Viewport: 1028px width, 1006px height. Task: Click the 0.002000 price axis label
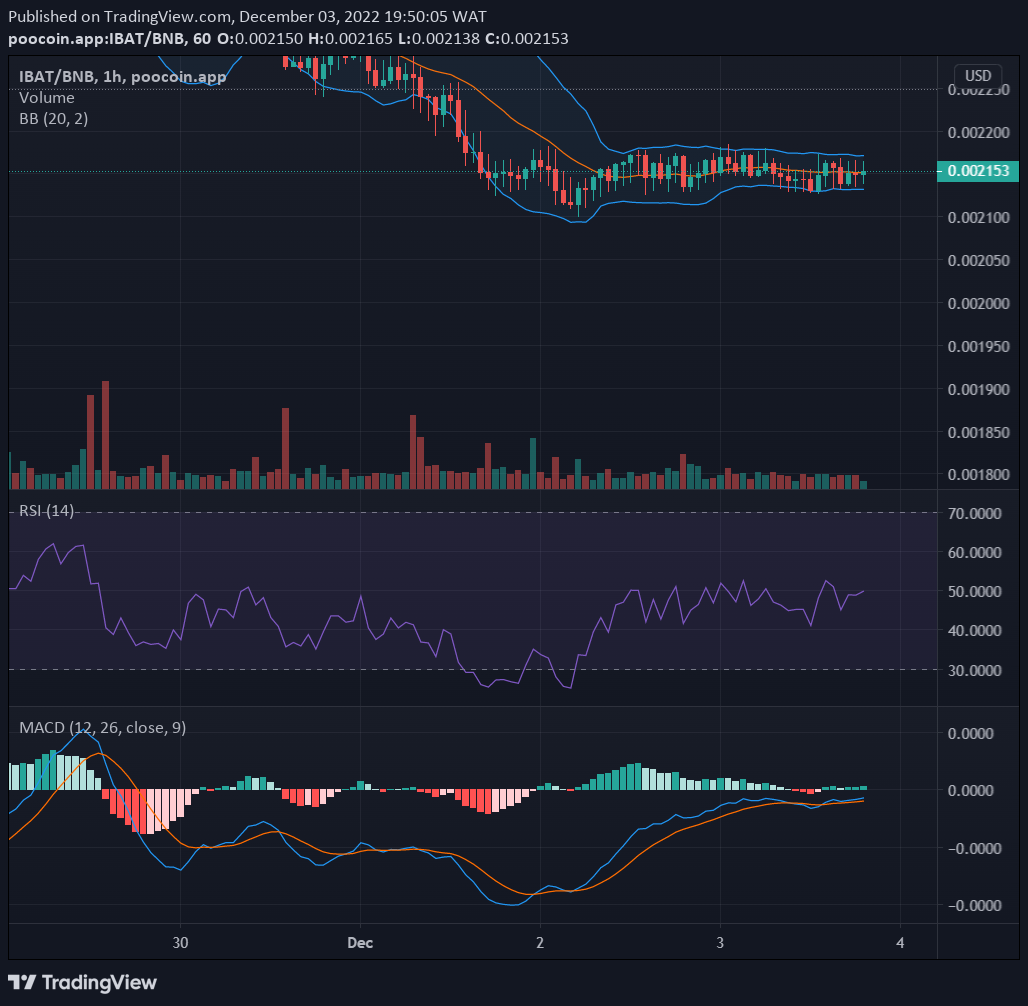978,304
